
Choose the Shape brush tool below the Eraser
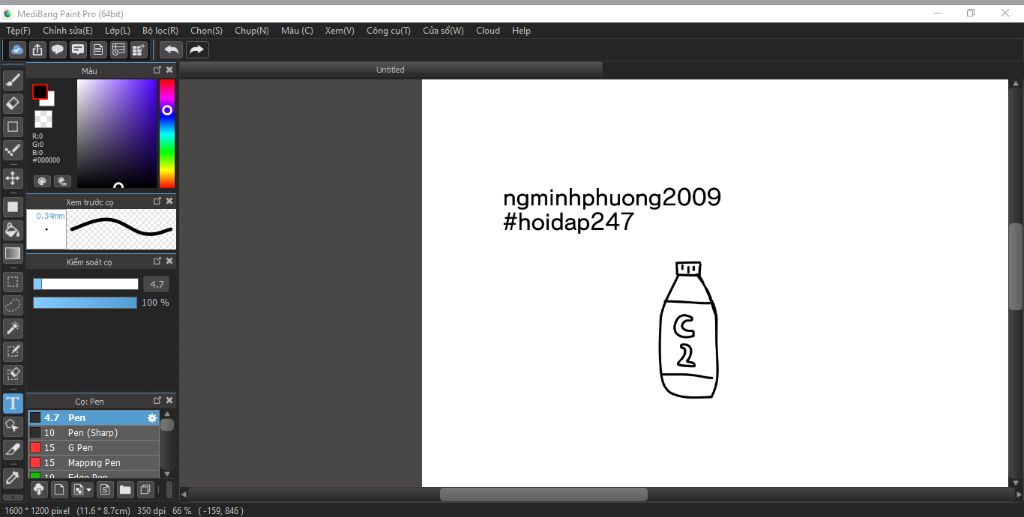(x=12, y=127)
